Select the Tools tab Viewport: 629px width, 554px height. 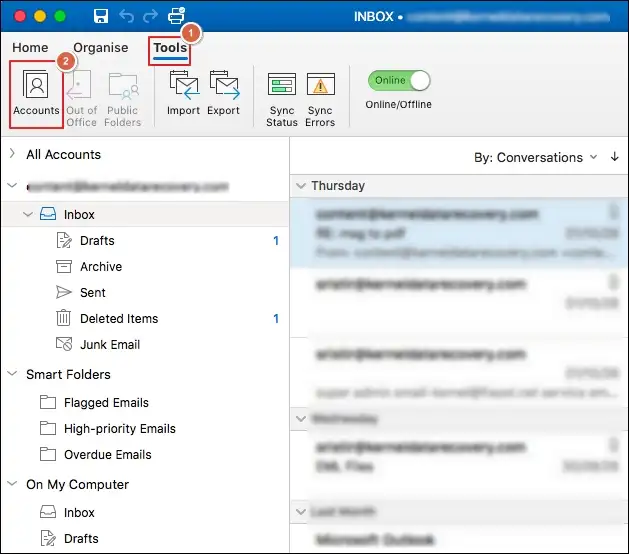pos(170,48)
